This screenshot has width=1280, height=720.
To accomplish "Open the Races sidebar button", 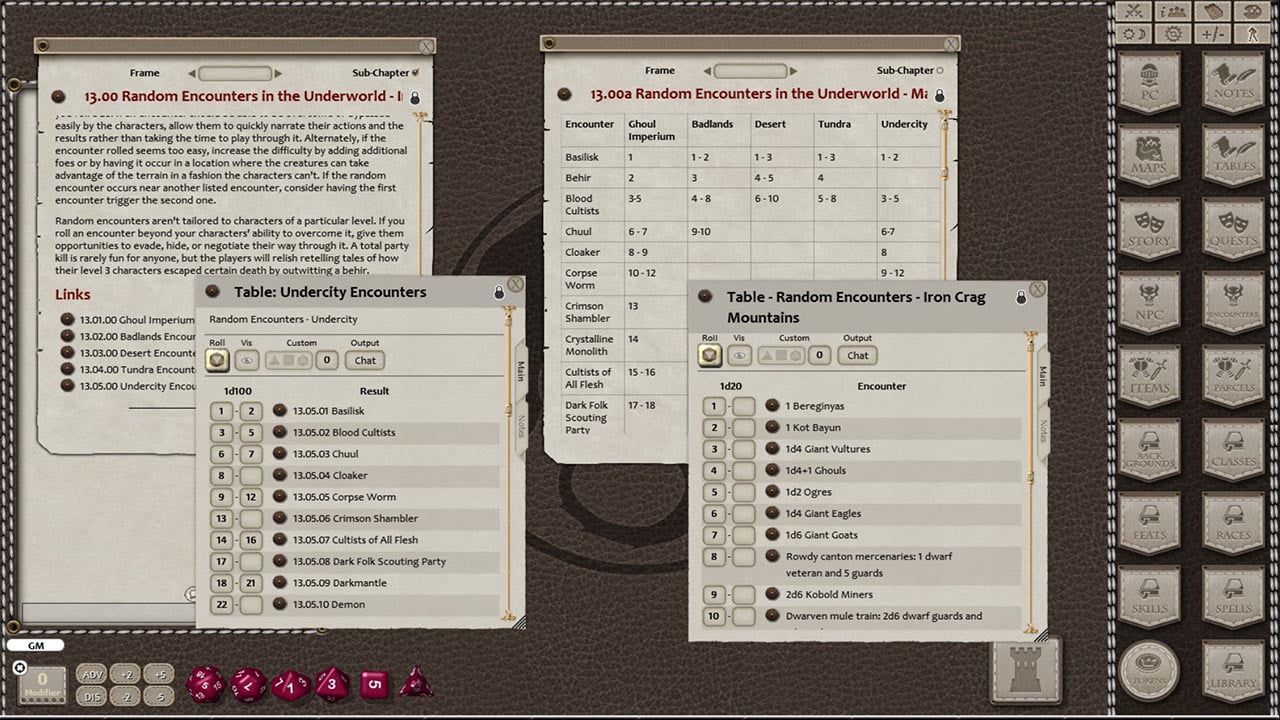I will [1233, 524].
